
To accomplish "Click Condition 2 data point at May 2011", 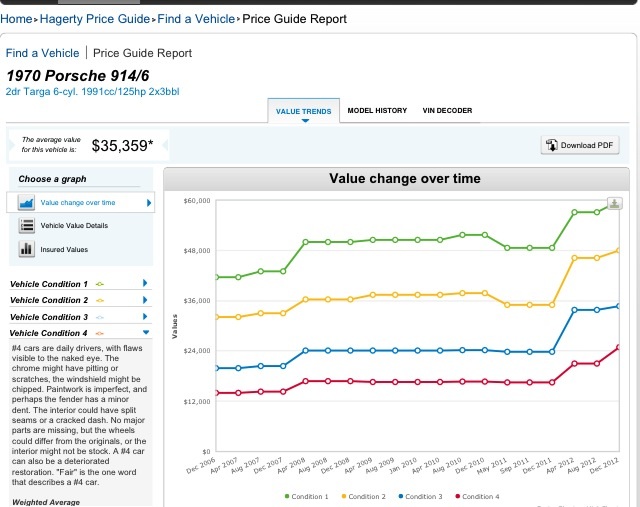I will click(x=507, y=305).
